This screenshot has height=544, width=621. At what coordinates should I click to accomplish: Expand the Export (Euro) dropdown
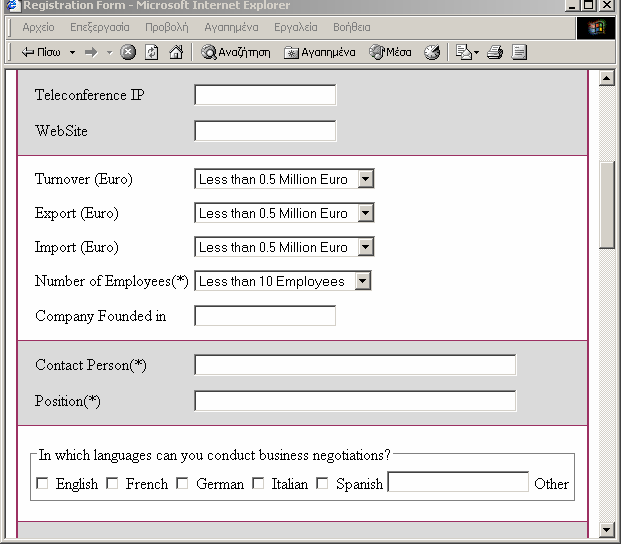[x=365, y=213]
